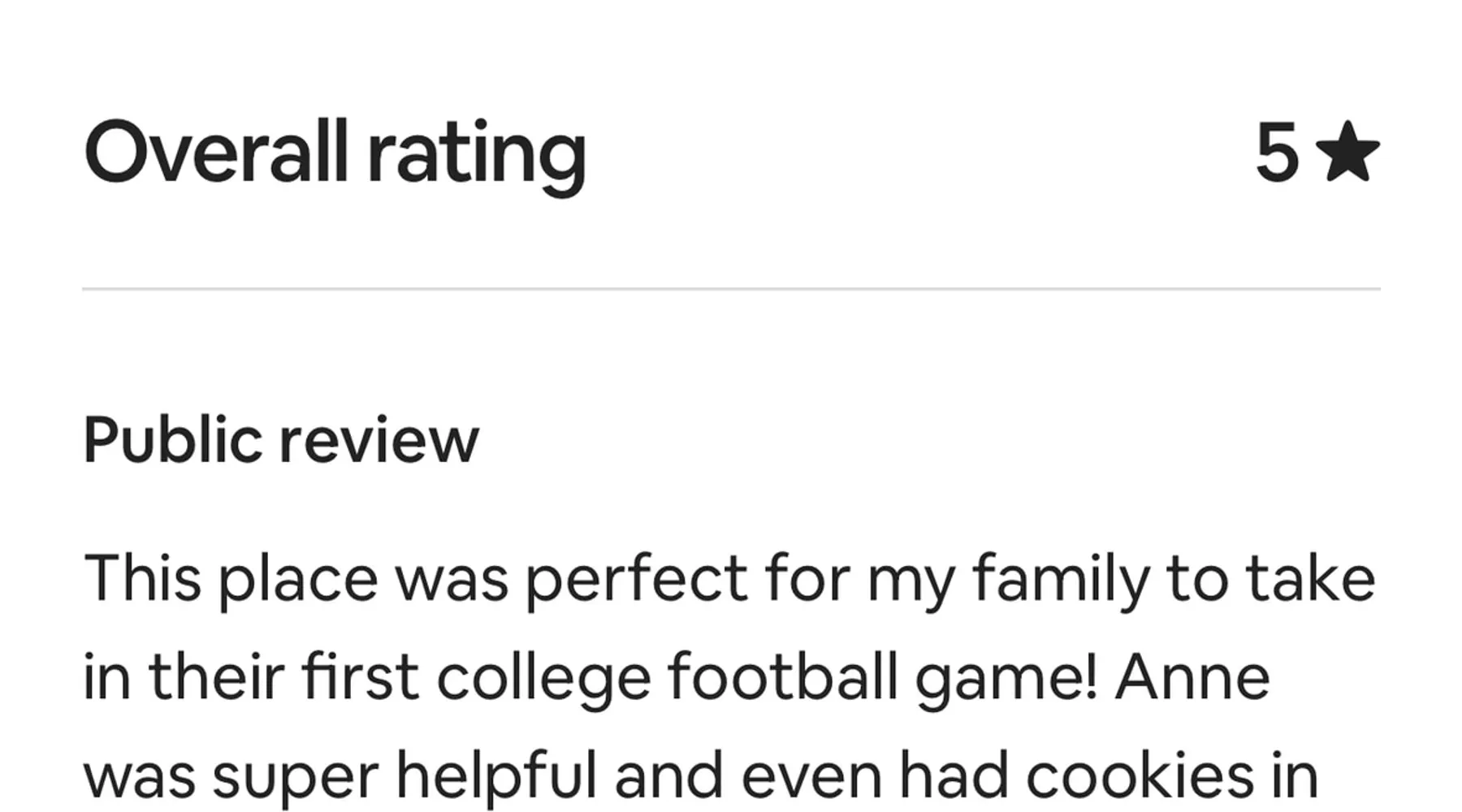This screenshot has height=812, width=1462.
Task: Click the black star rating icon
Action: click(1347, 152)
